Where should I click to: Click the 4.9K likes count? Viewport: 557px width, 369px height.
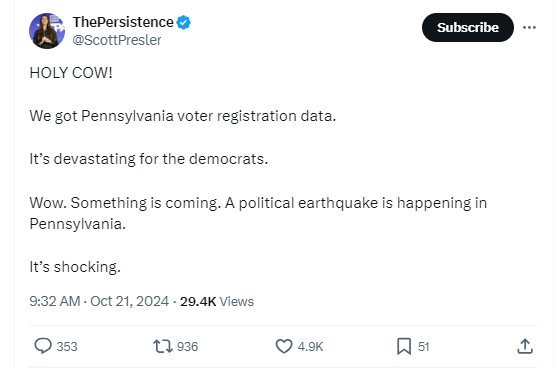pyautogui.click(x=310, y=347)
